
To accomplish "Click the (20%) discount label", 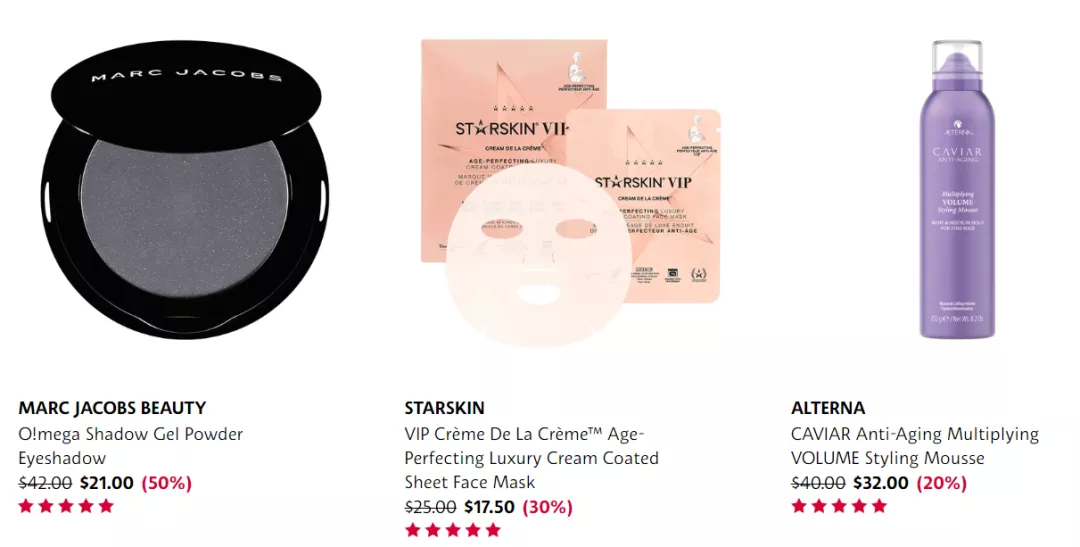I will click(x=942, y=483).
